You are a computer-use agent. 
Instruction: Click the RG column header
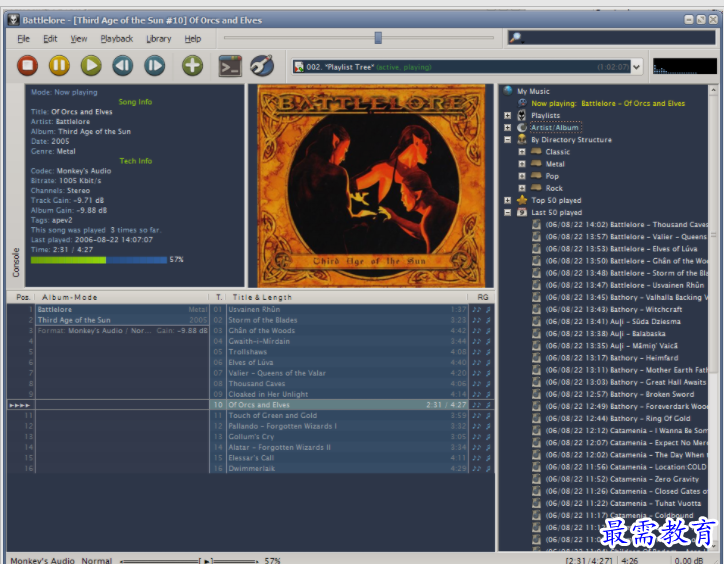[483, 297]
